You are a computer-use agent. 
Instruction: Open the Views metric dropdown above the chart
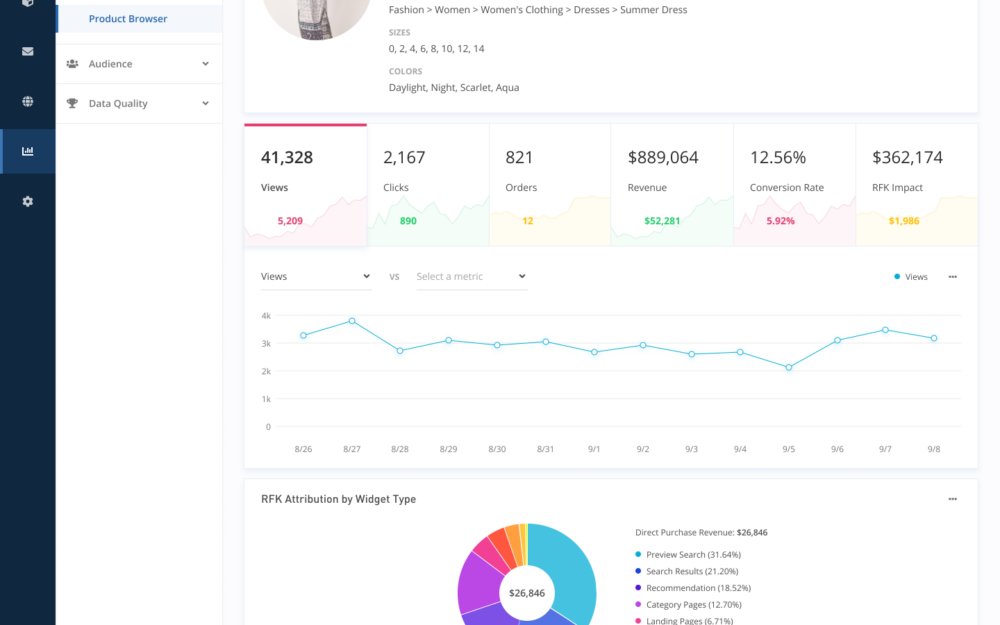[x=315, y=277]
